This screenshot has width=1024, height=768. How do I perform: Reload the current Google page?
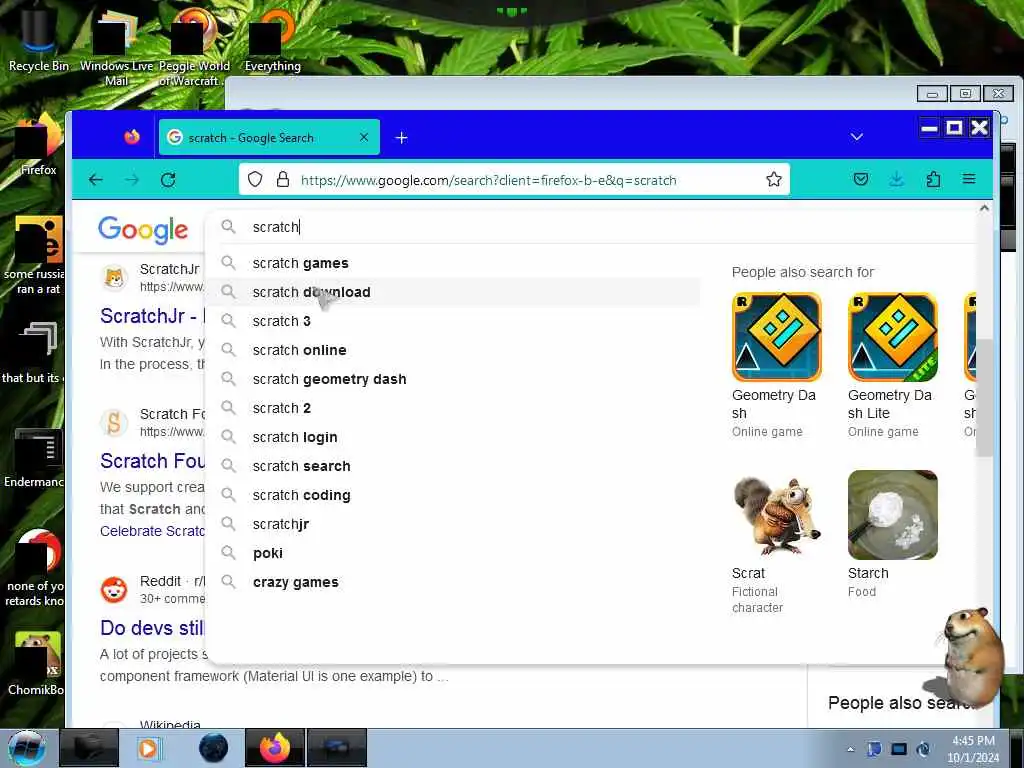(x=168, y=180)
